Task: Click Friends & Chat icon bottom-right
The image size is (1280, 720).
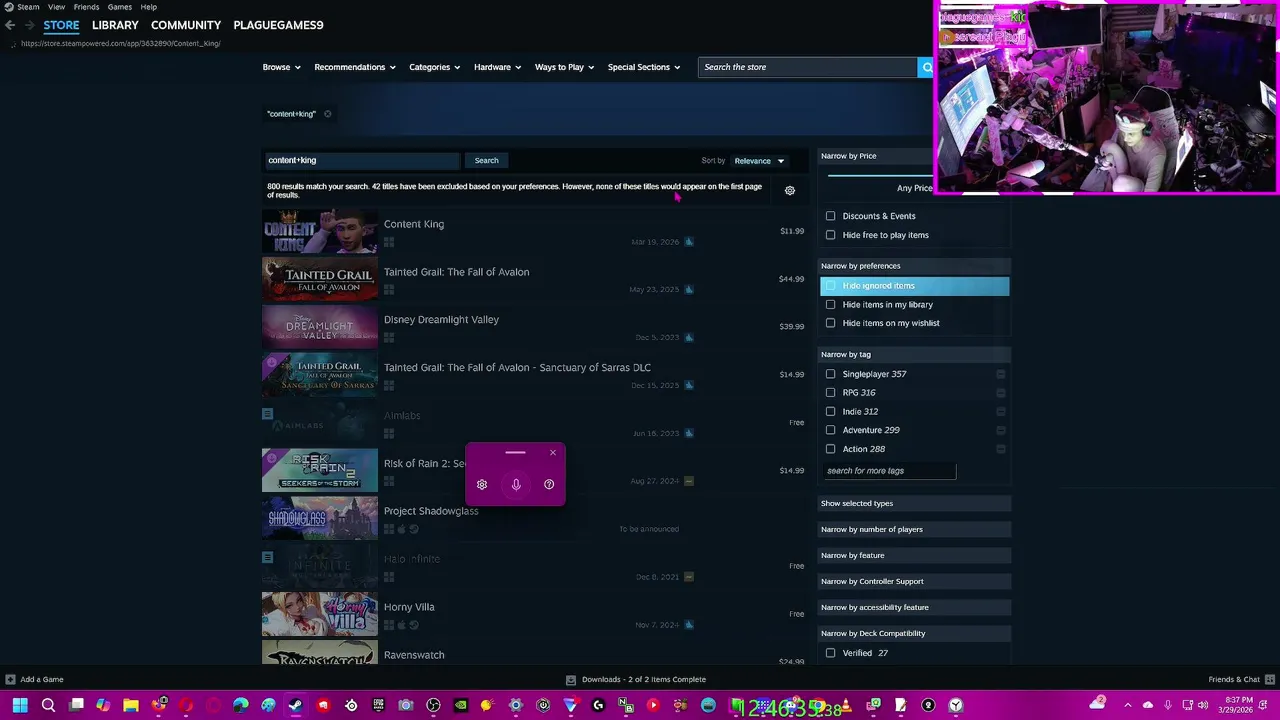Action: pos(1268,679)
